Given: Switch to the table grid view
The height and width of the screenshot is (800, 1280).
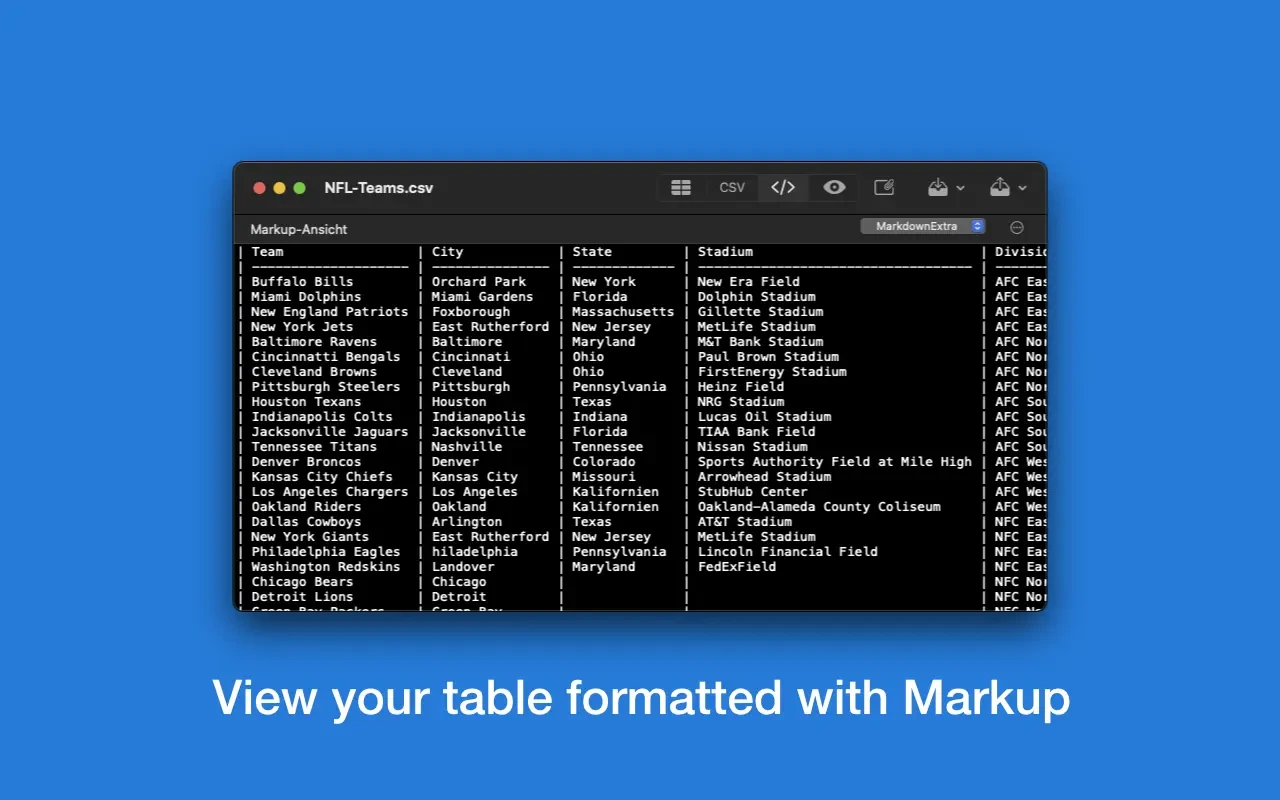Looking at the screenshot, I should click(x=681, y=187).
